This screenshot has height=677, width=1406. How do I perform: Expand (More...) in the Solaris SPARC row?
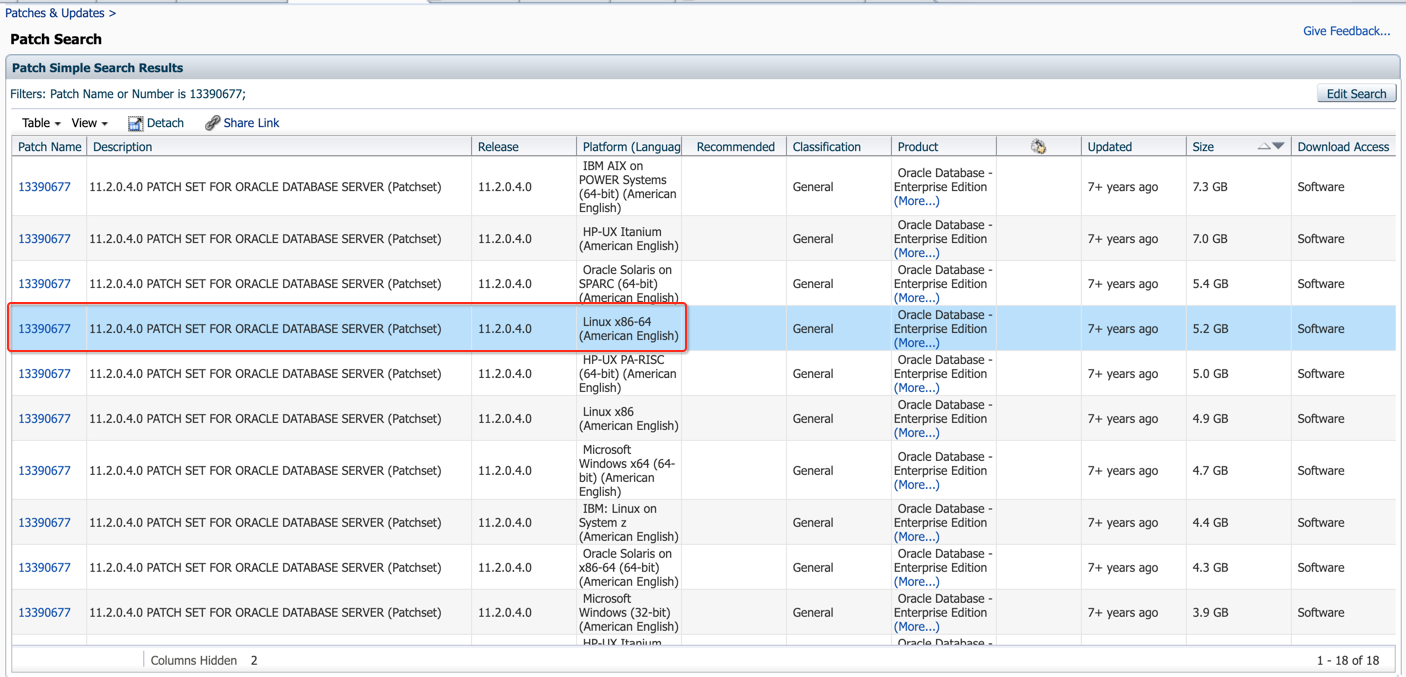(916, 298)
